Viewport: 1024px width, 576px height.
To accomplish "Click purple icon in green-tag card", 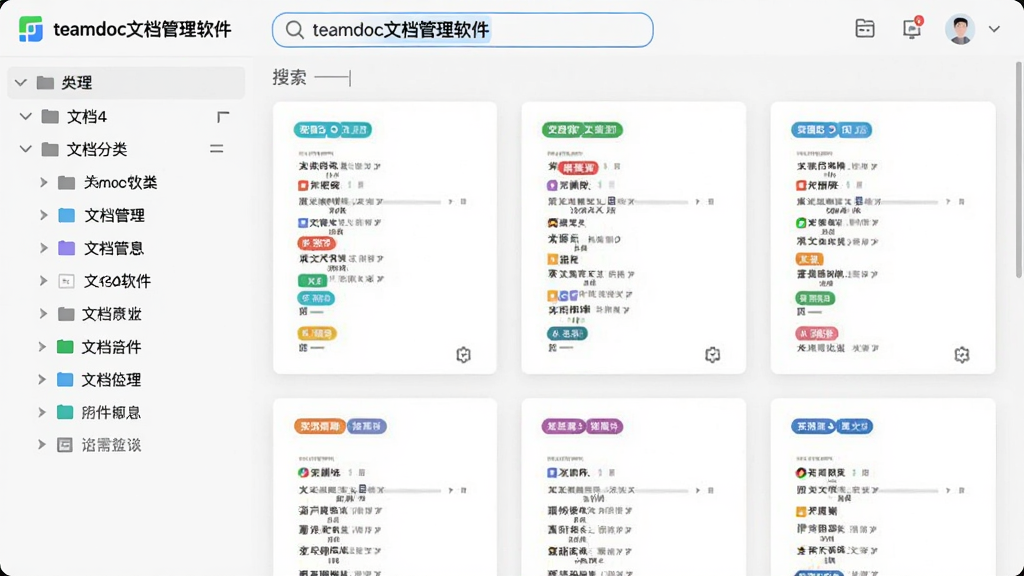I will coord(552,185).
